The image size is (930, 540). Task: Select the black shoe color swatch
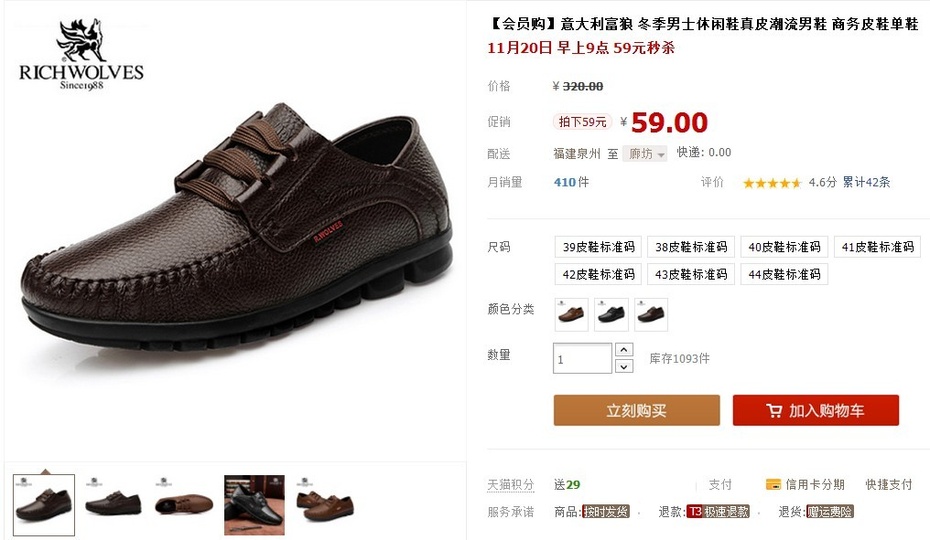pos(611,315)
